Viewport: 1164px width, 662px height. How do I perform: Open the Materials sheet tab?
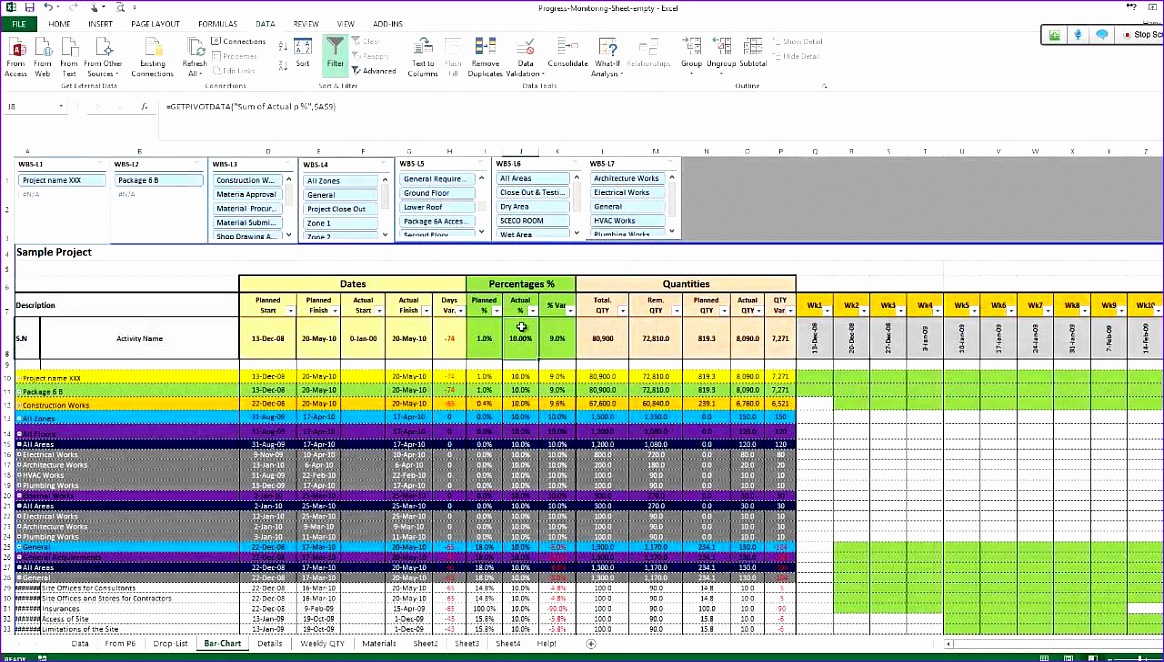pos(379,643)
